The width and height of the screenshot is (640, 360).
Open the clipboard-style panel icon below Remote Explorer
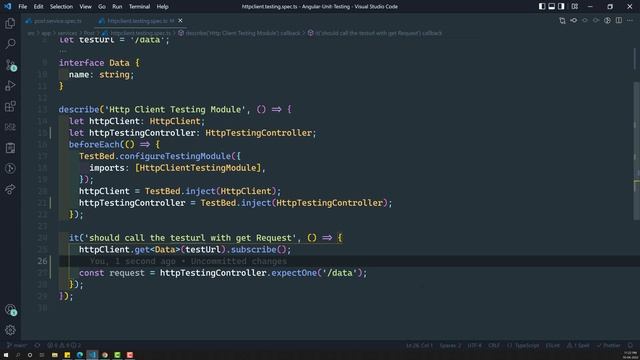pos(10,148)
